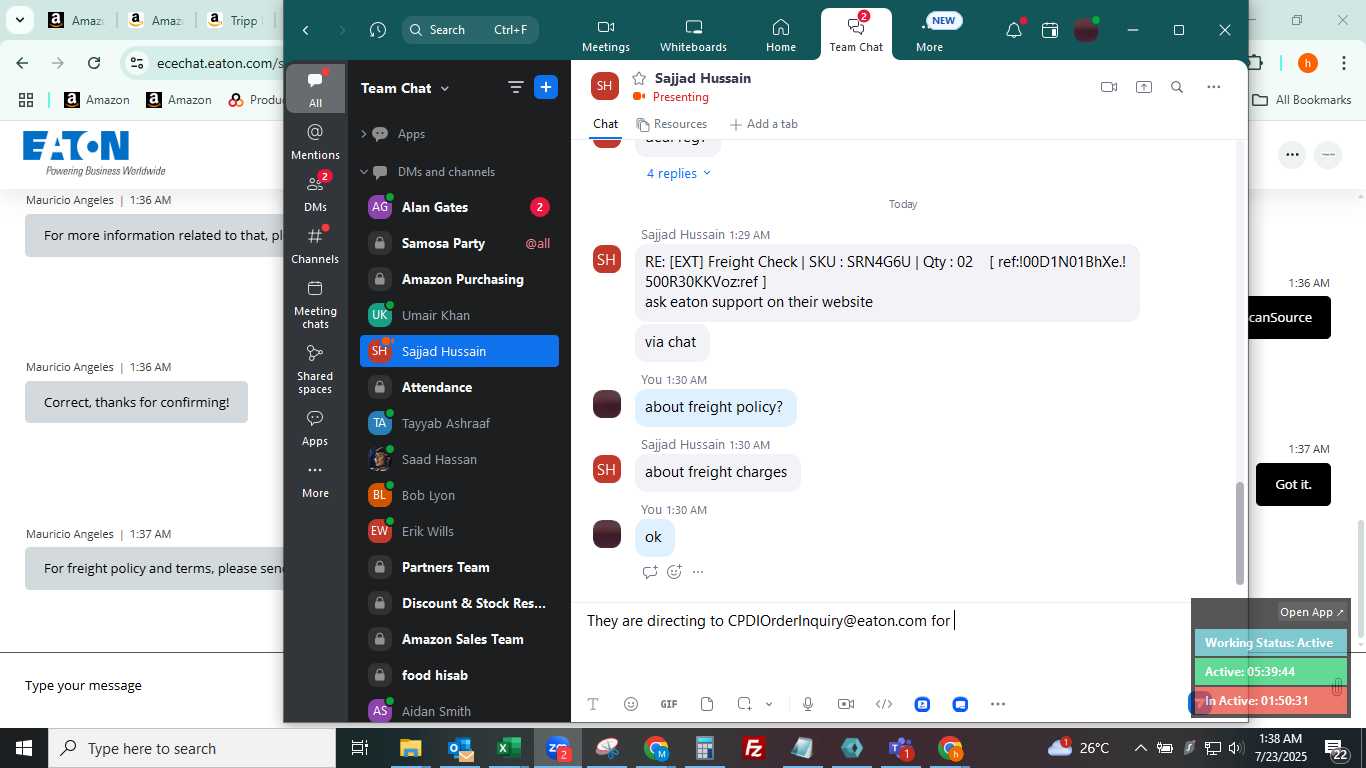Click the screenshot capture icon
Viewport: 1366px width, 768px height.
point(744,704)
